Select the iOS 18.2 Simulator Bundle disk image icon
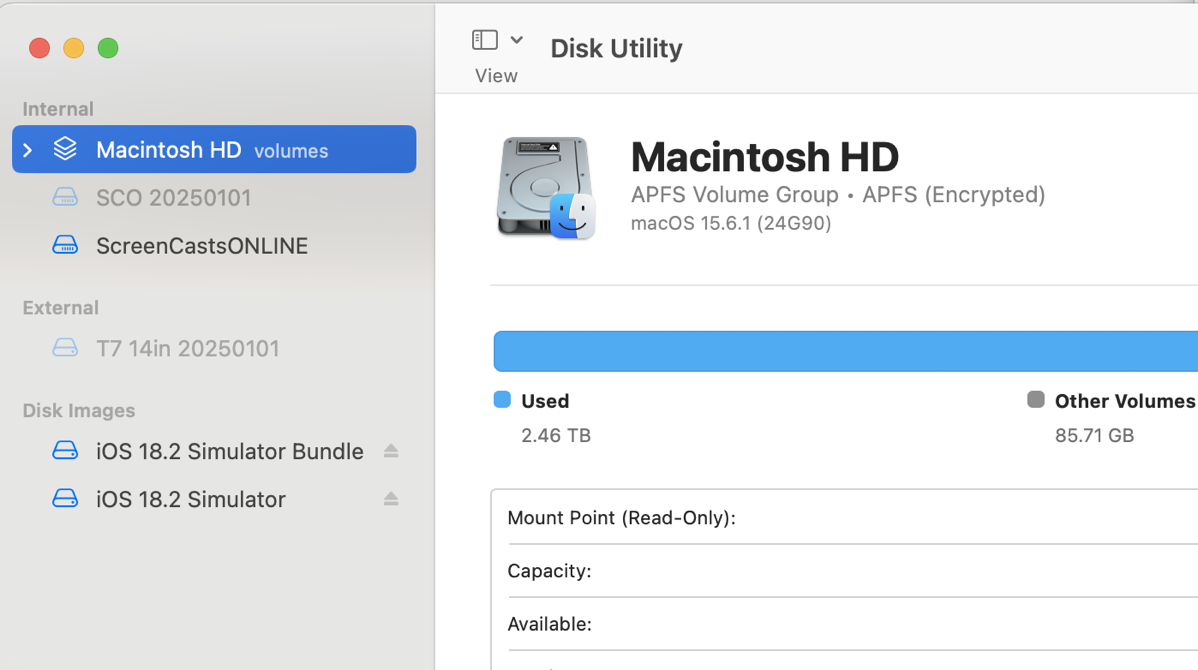The image size is (1198, 670). (x=65, y=451)
